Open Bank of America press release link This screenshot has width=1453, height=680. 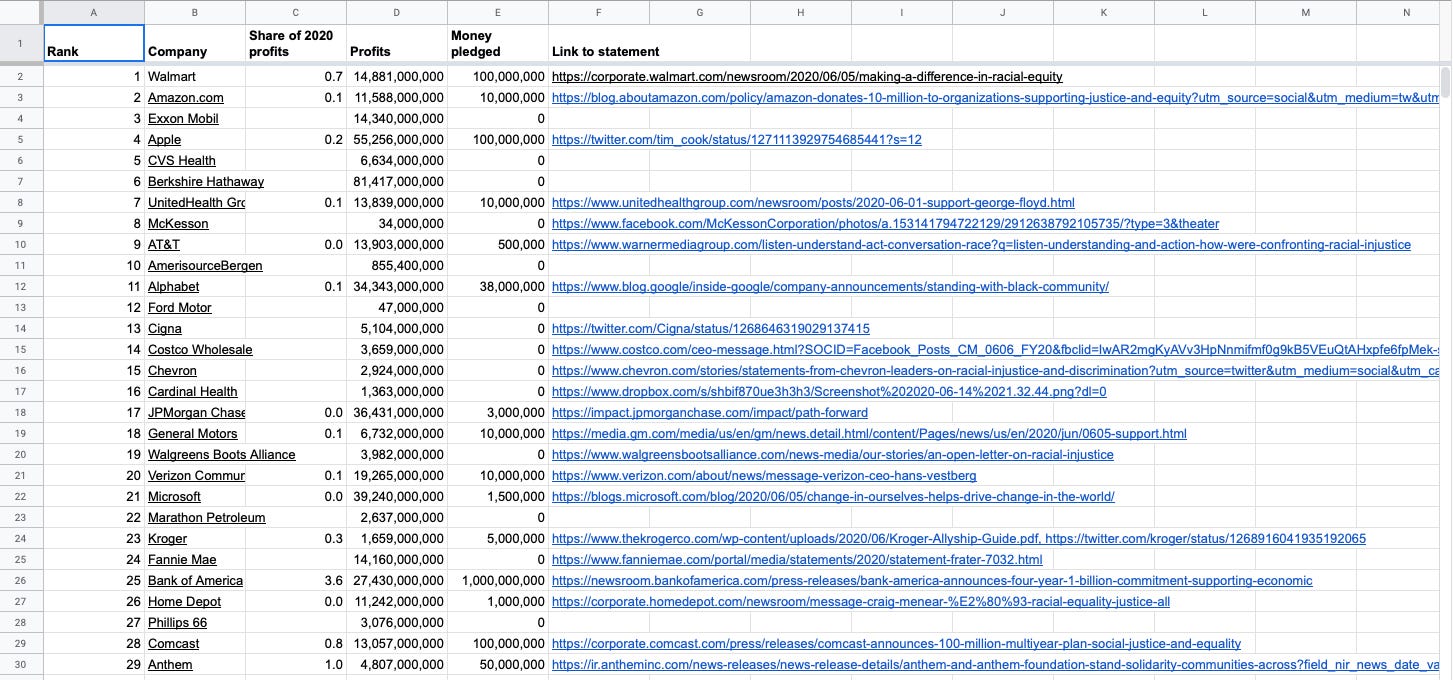tap(932, 581)
